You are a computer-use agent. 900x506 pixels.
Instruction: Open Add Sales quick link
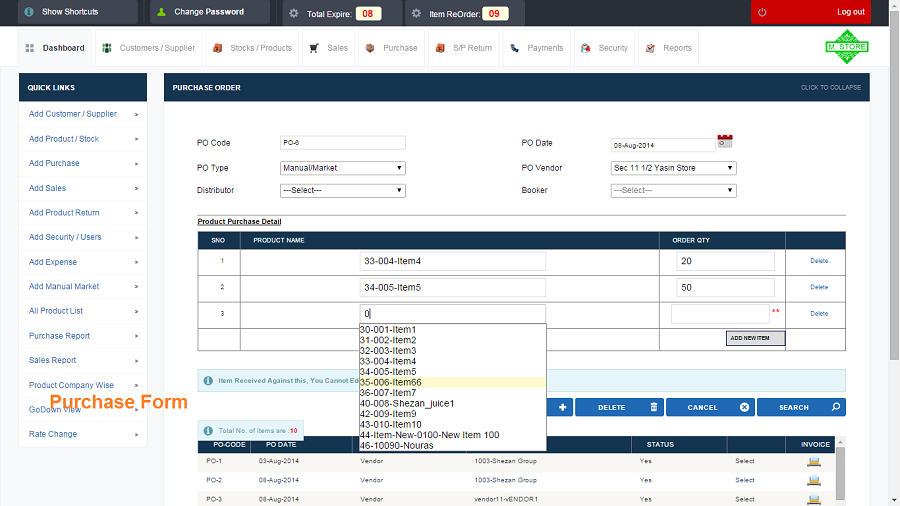(x=48, y=188)
